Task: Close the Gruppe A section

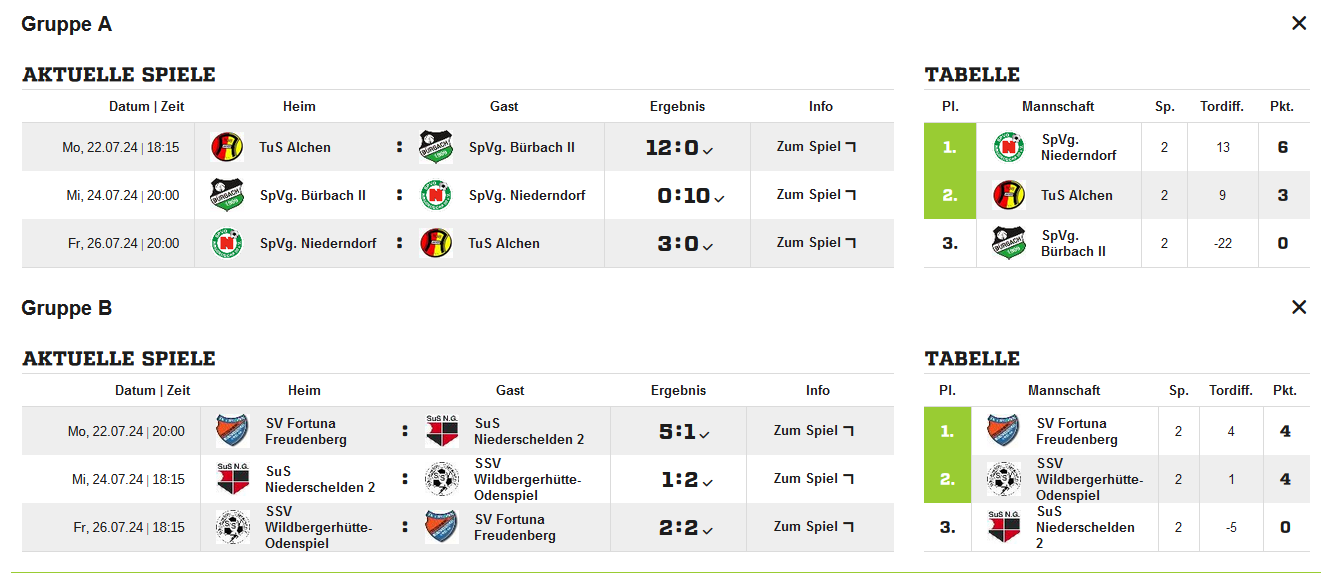Action: [1299, 23]
